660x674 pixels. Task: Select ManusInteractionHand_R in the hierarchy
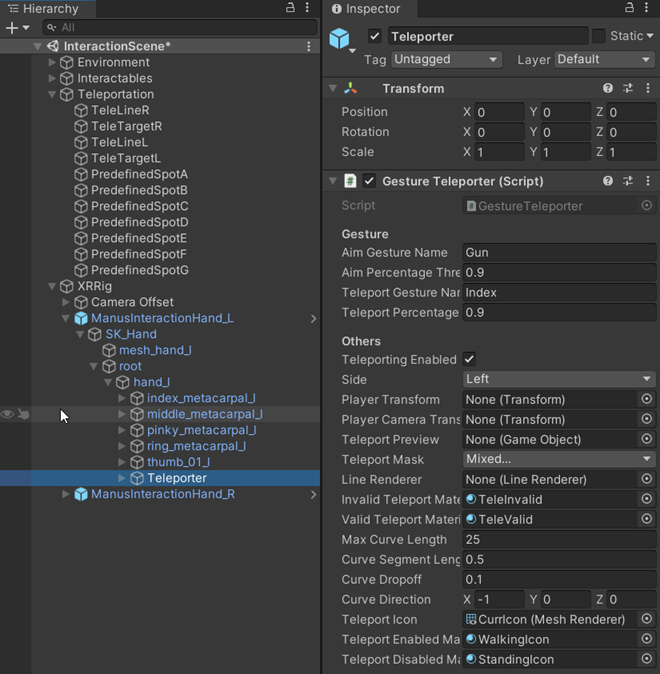click(x=162, y=494)
